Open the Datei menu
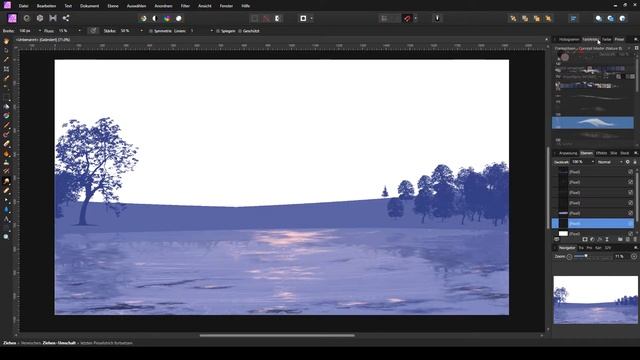 [x=23, y=6]
